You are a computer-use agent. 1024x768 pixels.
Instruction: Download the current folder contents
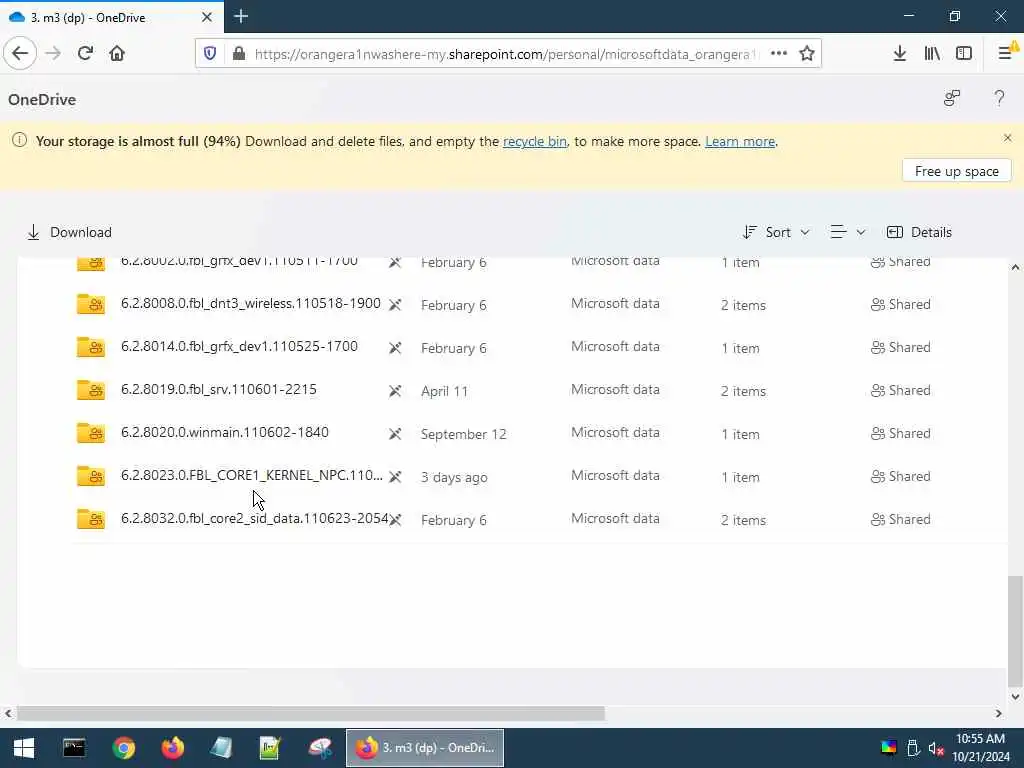[69, 232]
